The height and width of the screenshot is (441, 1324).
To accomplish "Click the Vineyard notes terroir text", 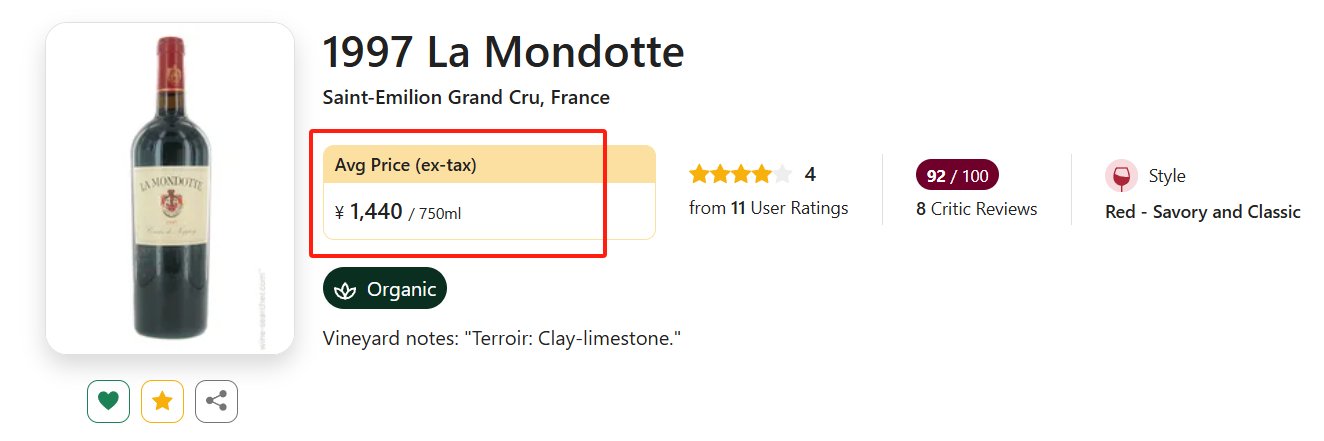I will tap(502, 339).
